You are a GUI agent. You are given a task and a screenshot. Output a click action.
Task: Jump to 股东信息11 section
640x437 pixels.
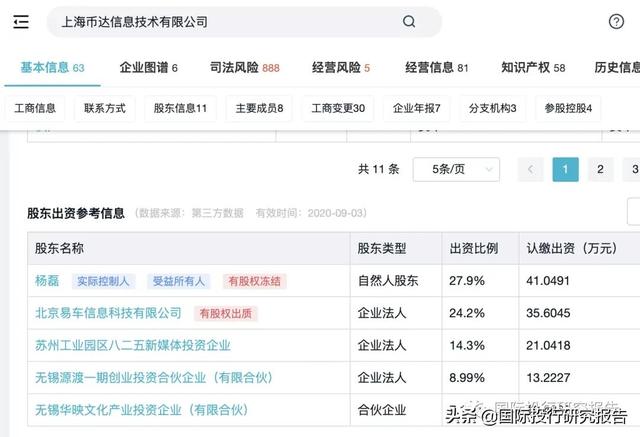click(x=180, y=108)
